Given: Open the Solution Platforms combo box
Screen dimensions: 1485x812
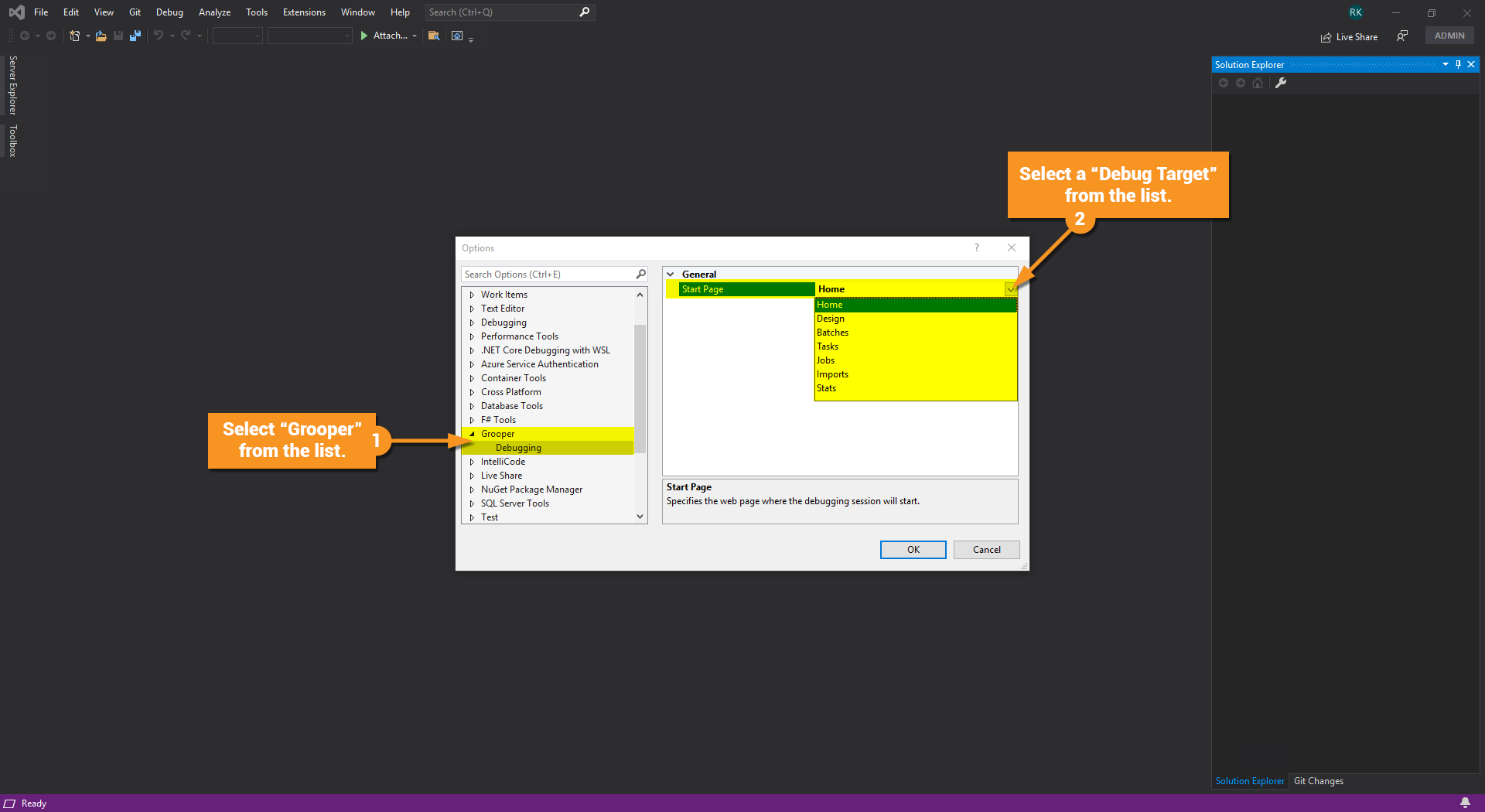Looking at the screenshot, I should coord(309,36).
